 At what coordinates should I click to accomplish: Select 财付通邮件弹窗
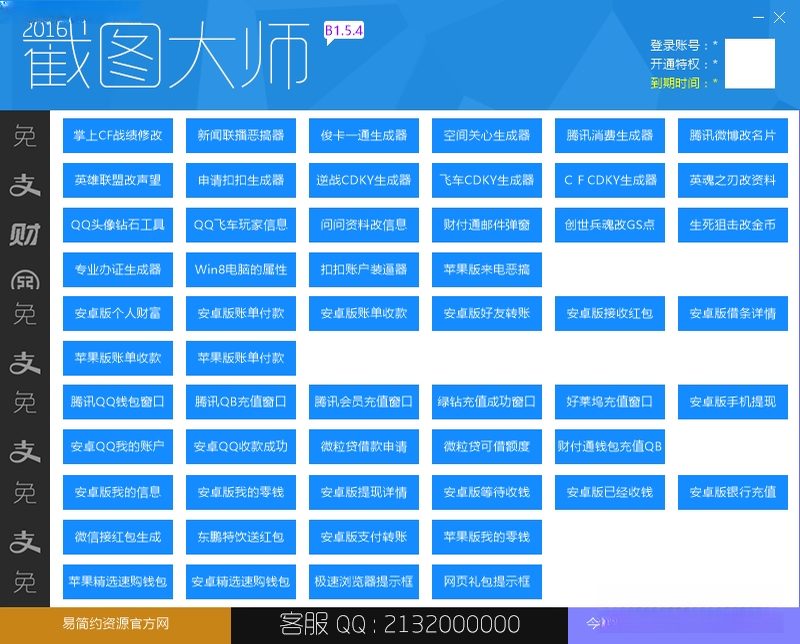487,225
